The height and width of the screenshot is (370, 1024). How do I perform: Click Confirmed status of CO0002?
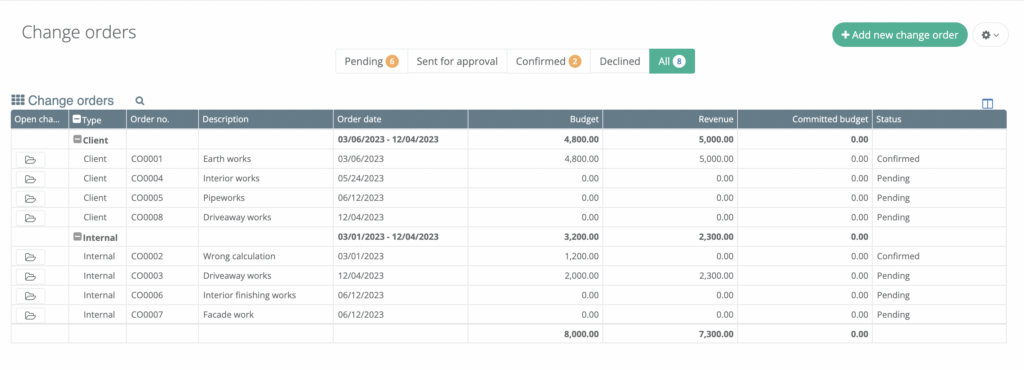tap(898, 256)
